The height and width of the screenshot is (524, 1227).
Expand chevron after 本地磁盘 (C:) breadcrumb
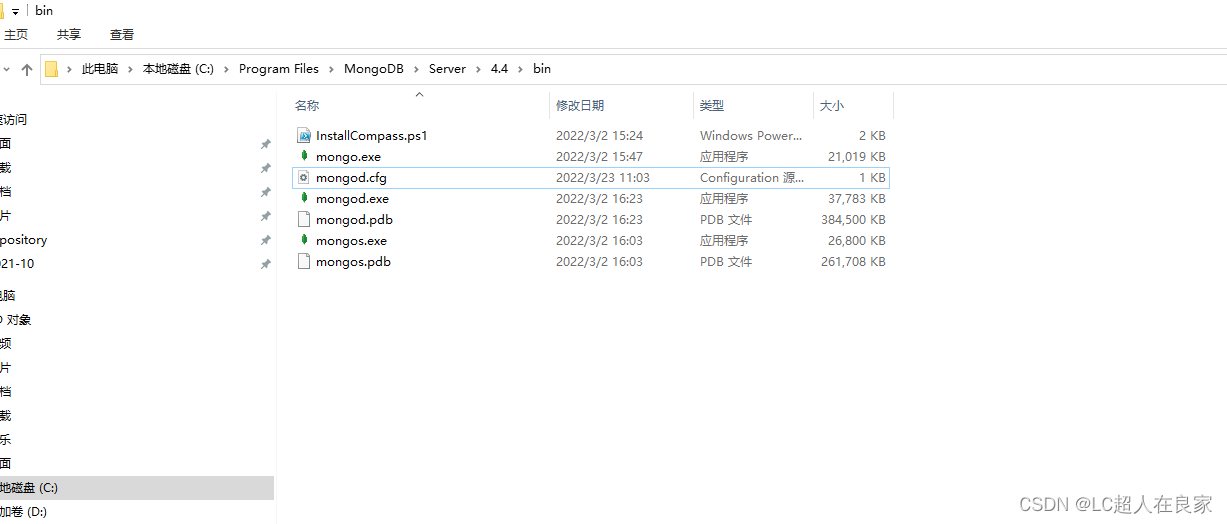point(227,69)
